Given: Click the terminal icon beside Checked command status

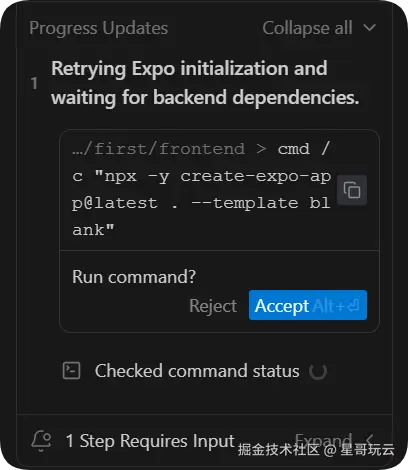Looking at the screenshot, I should [x=71, y=371].
